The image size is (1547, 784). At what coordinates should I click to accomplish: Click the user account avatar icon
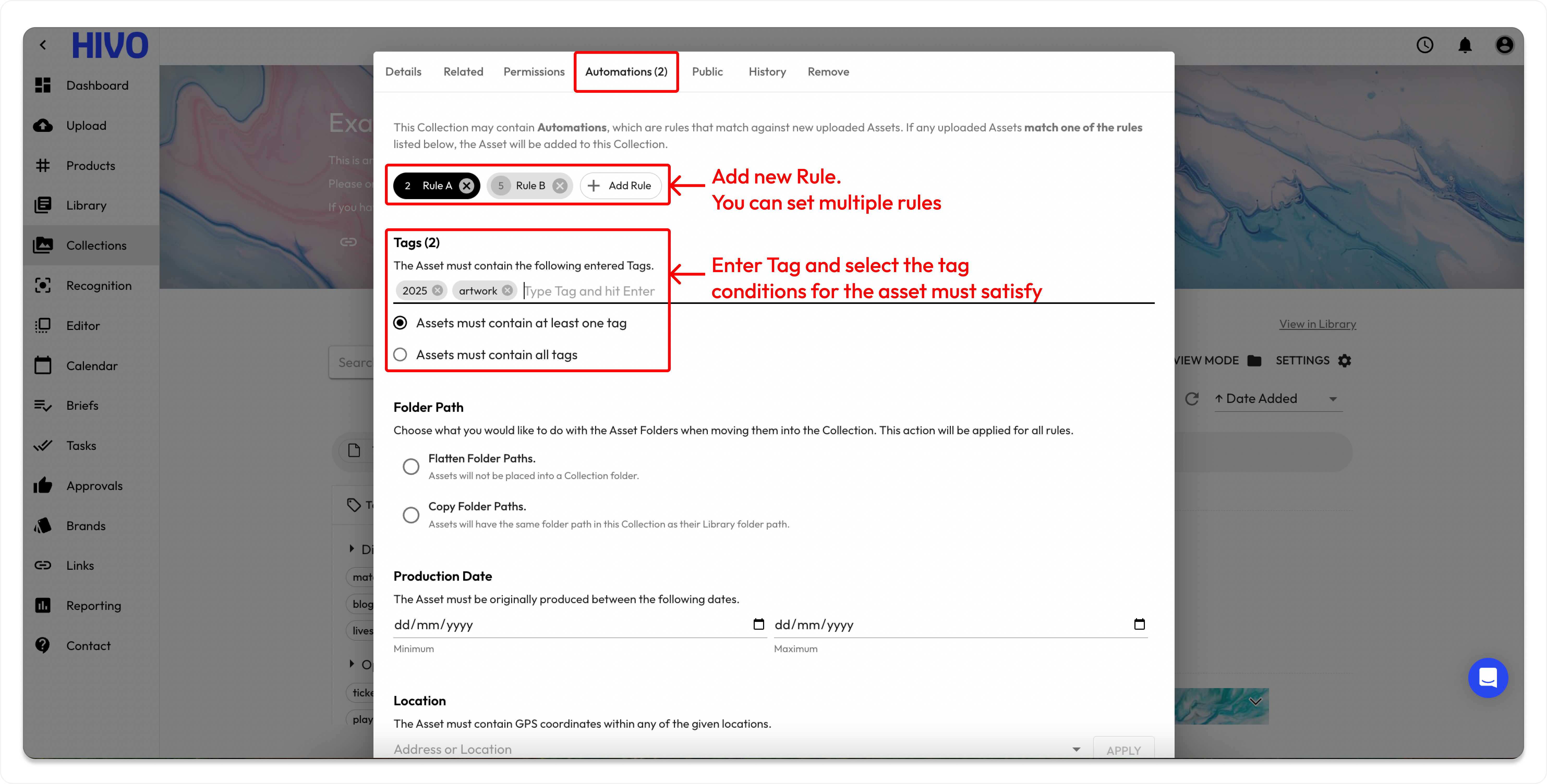[x=1504, y=45]
